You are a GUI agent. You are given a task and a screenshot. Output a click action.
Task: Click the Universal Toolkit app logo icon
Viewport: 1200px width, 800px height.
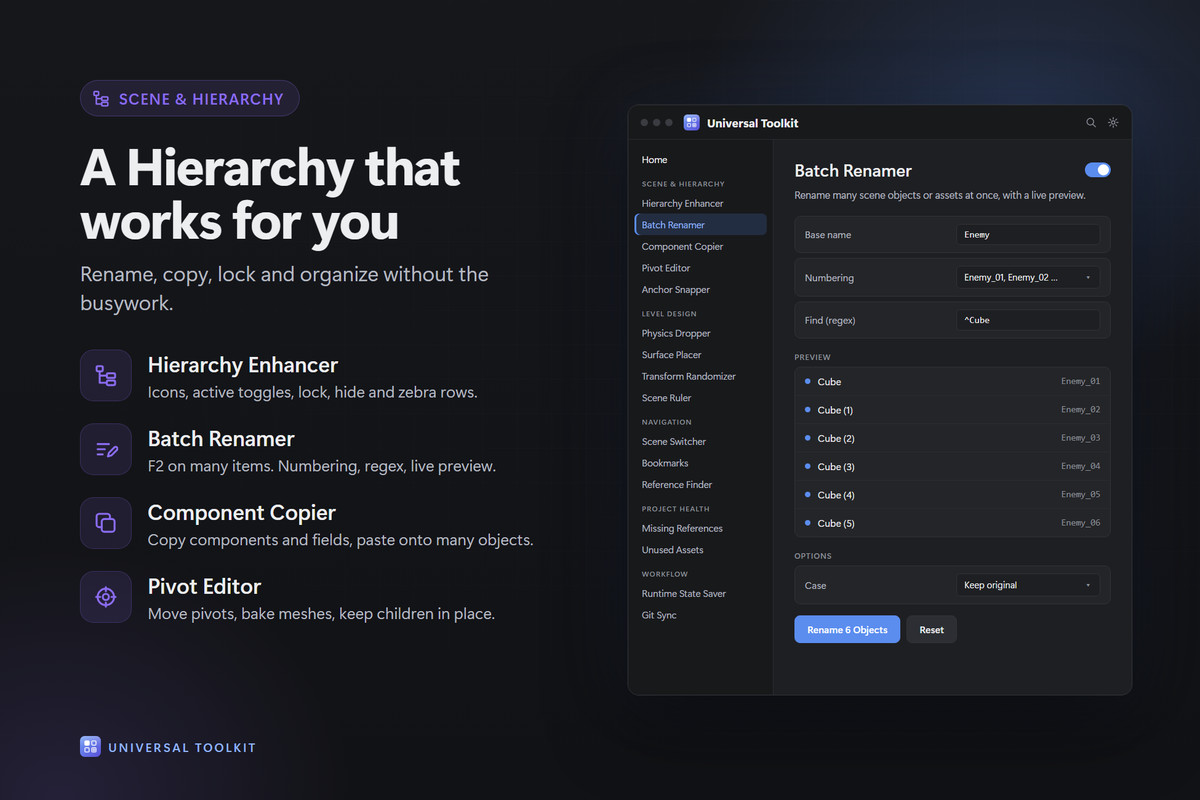691,123
